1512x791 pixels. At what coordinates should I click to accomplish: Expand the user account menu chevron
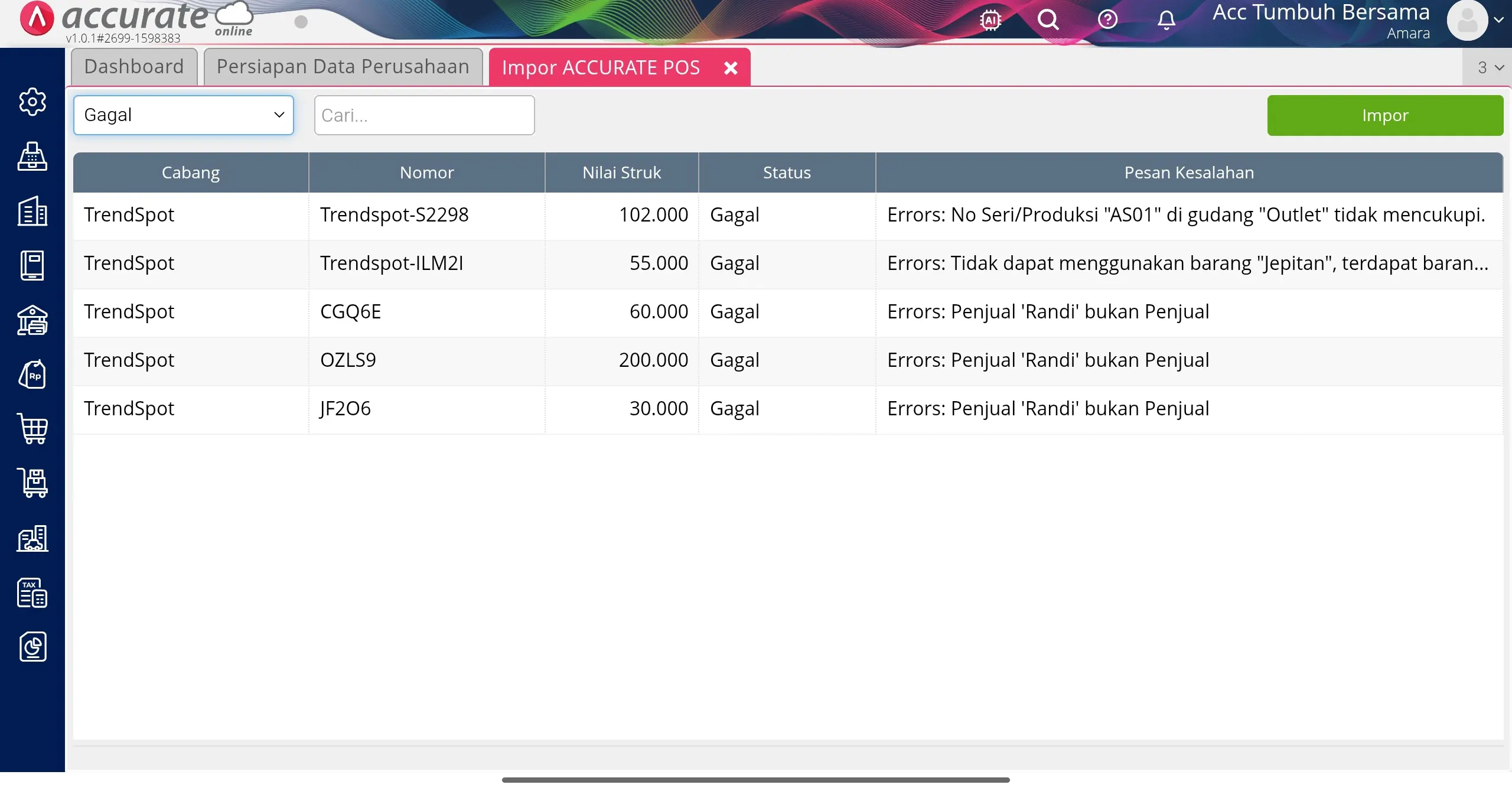click(1498, 19)
